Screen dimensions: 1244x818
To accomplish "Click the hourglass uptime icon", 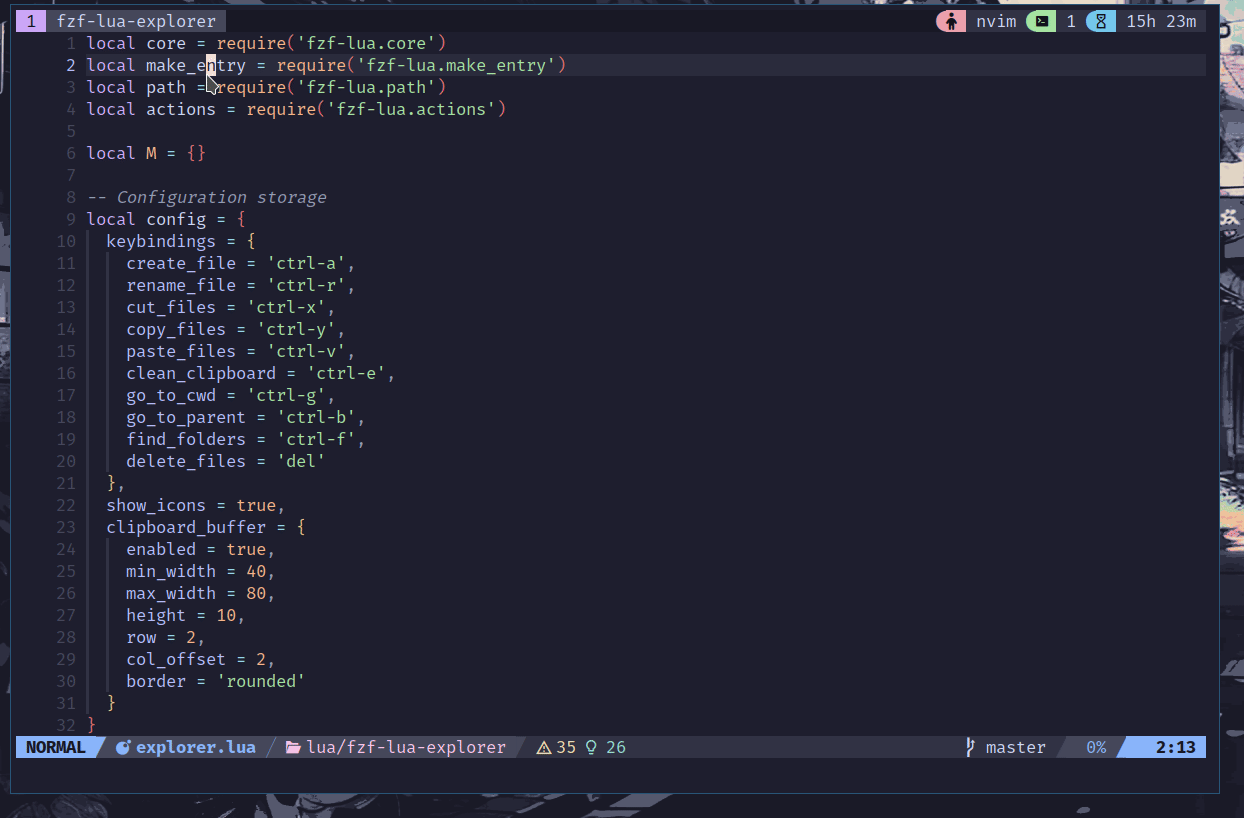I will point(1102,21).
